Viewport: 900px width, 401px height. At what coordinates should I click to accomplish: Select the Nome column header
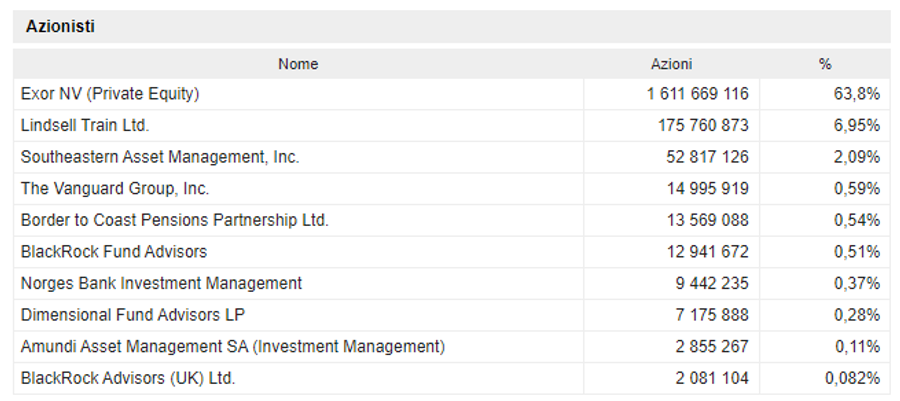coord(298,64)
